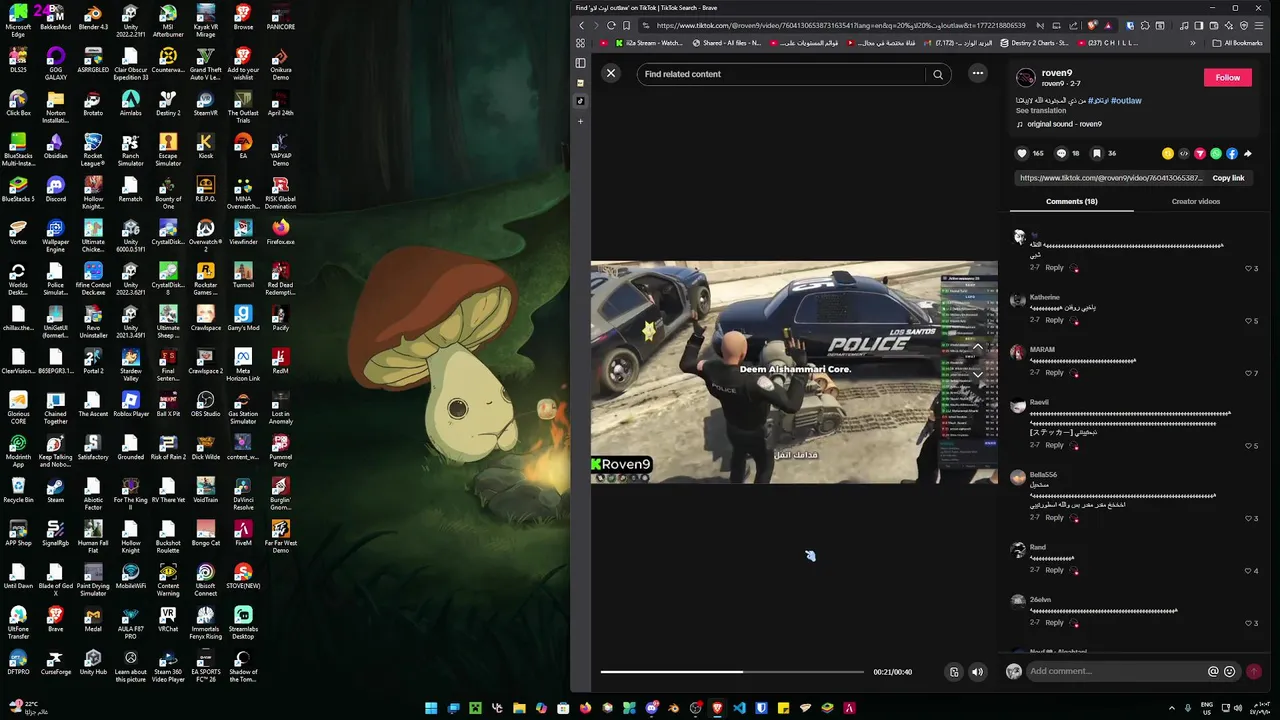Viewport: 1280px width, 720px height.
Task: Insert a mention with the @ icon
Action: click(x=1213, y=672)
